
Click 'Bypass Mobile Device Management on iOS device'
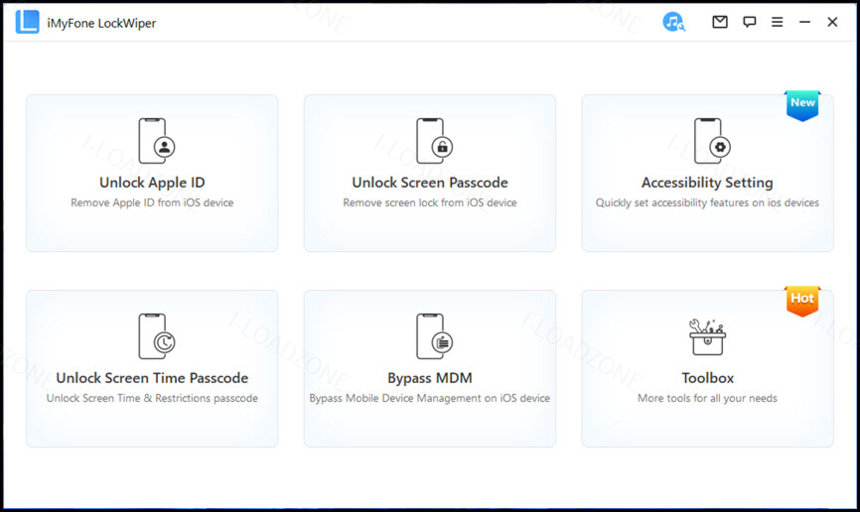tap(430, 399)
